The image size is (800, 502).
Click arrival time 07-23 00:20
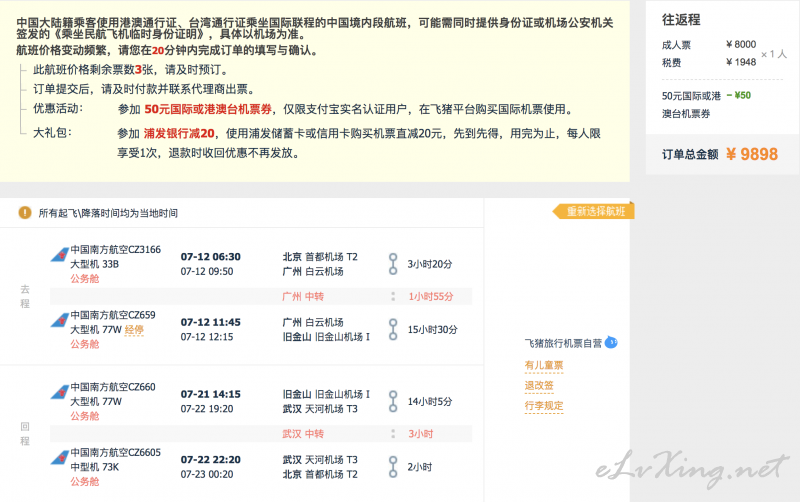click(207, 474)
